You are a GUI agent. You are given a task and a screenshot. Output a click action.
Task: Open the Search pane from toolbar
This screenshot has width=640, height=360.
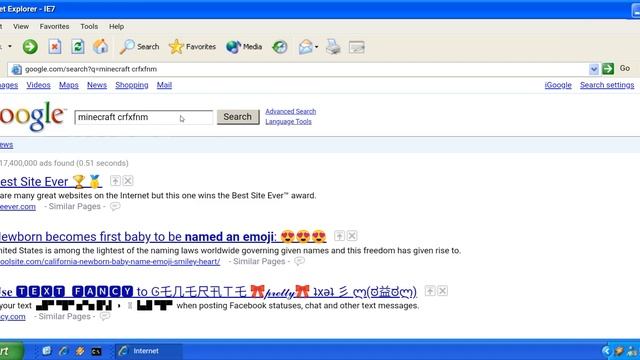point(139,47)
